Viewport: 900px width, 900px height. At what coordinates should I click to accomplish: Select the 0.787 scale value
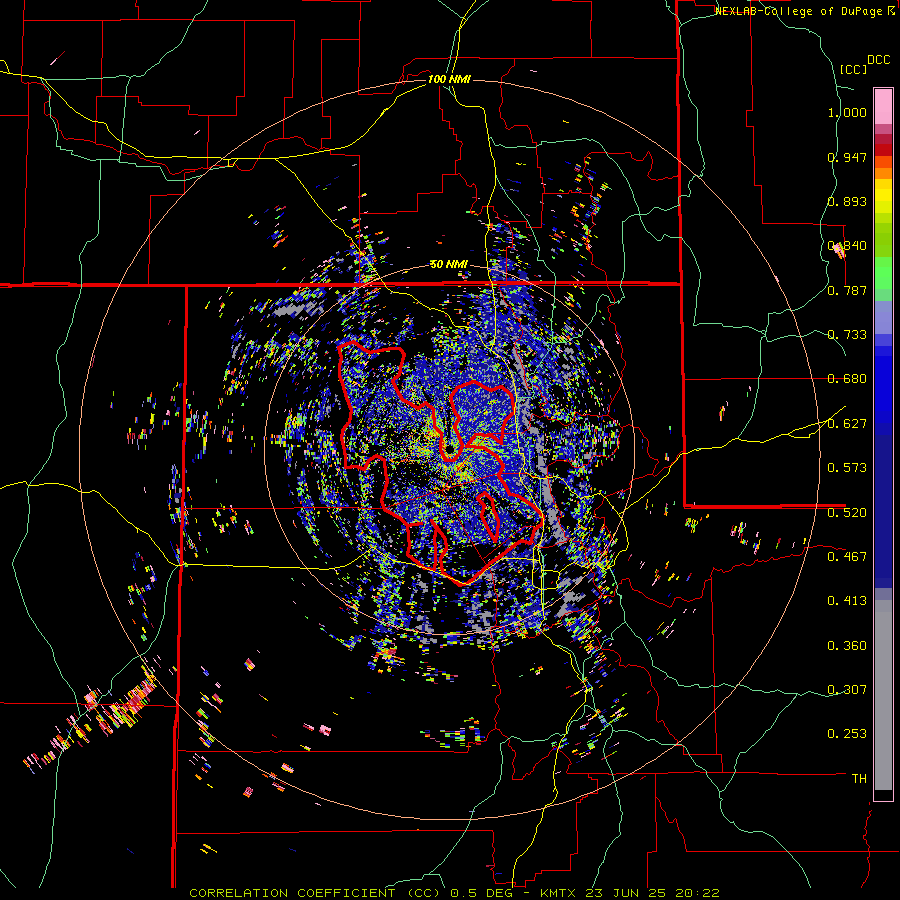coord(847,290)
